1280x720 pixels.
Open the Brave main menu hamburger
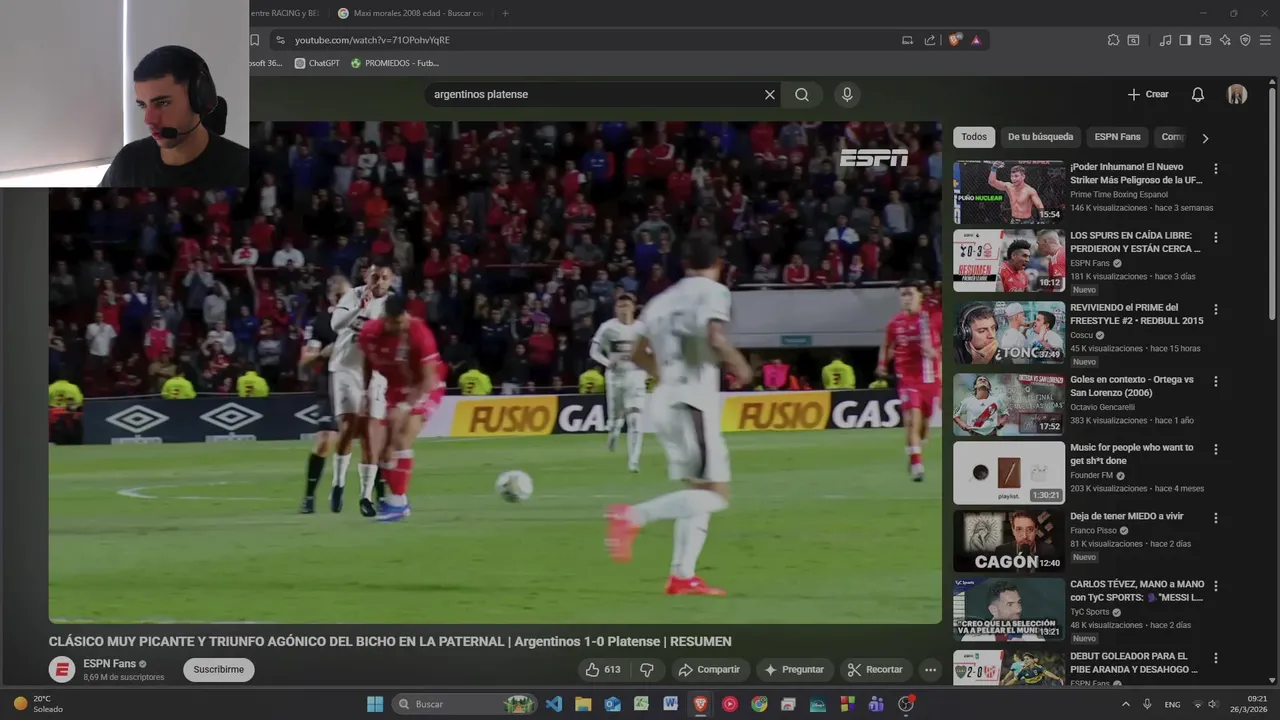[1265, 40]
